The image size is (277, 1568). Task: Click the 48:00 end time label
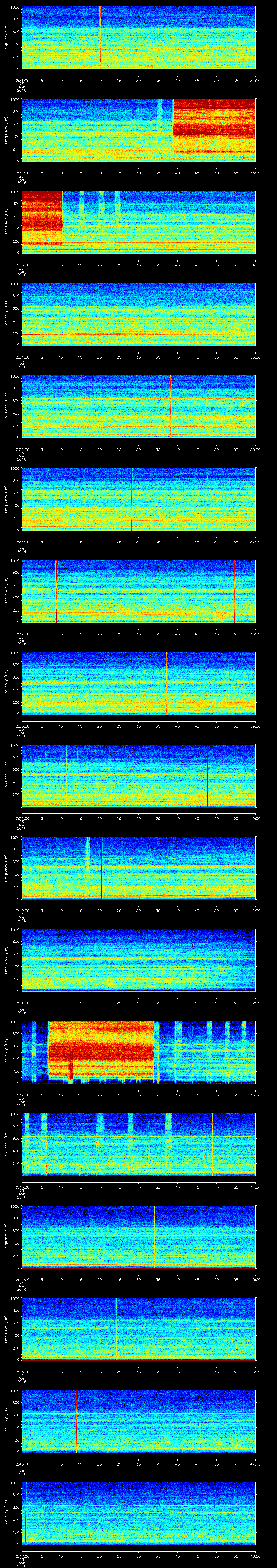coord(255,1556)
